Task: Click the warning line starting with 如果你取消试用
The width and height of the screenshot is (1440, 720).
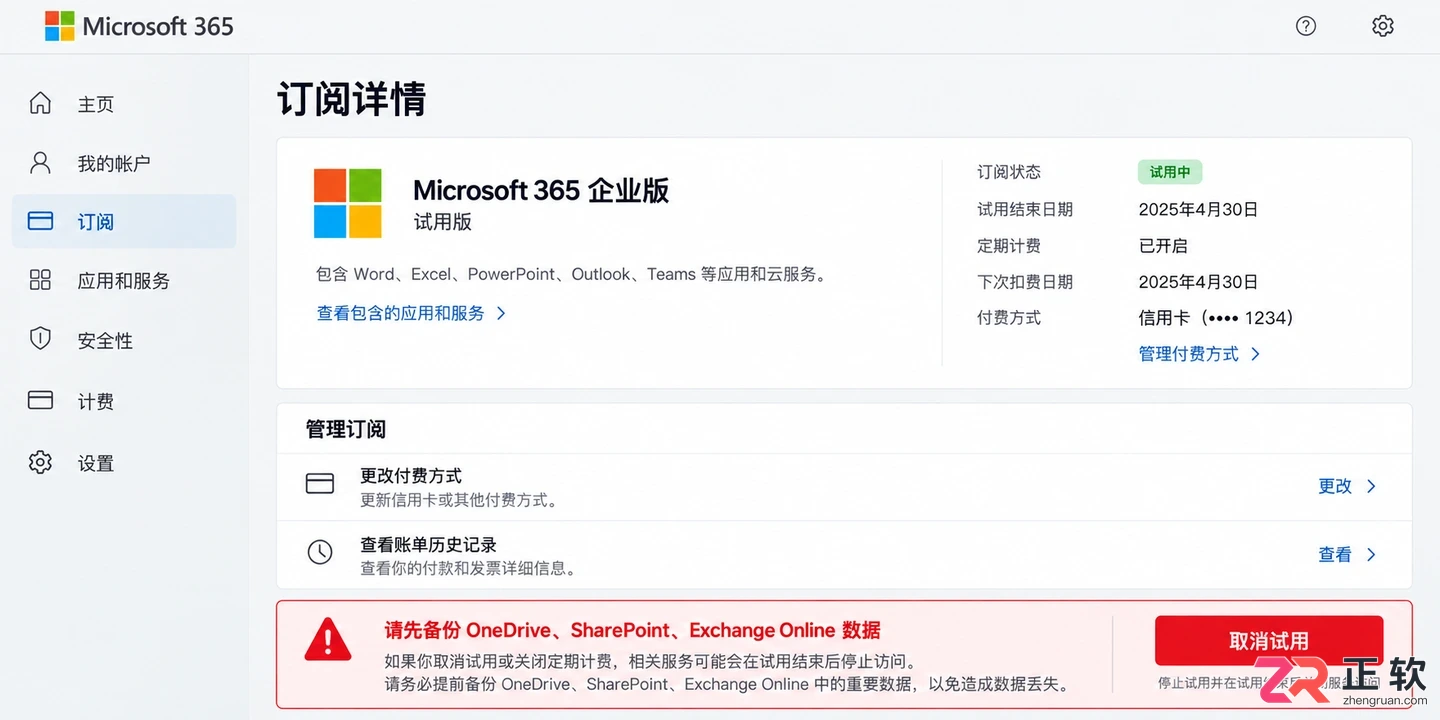Action: (651, 661)
